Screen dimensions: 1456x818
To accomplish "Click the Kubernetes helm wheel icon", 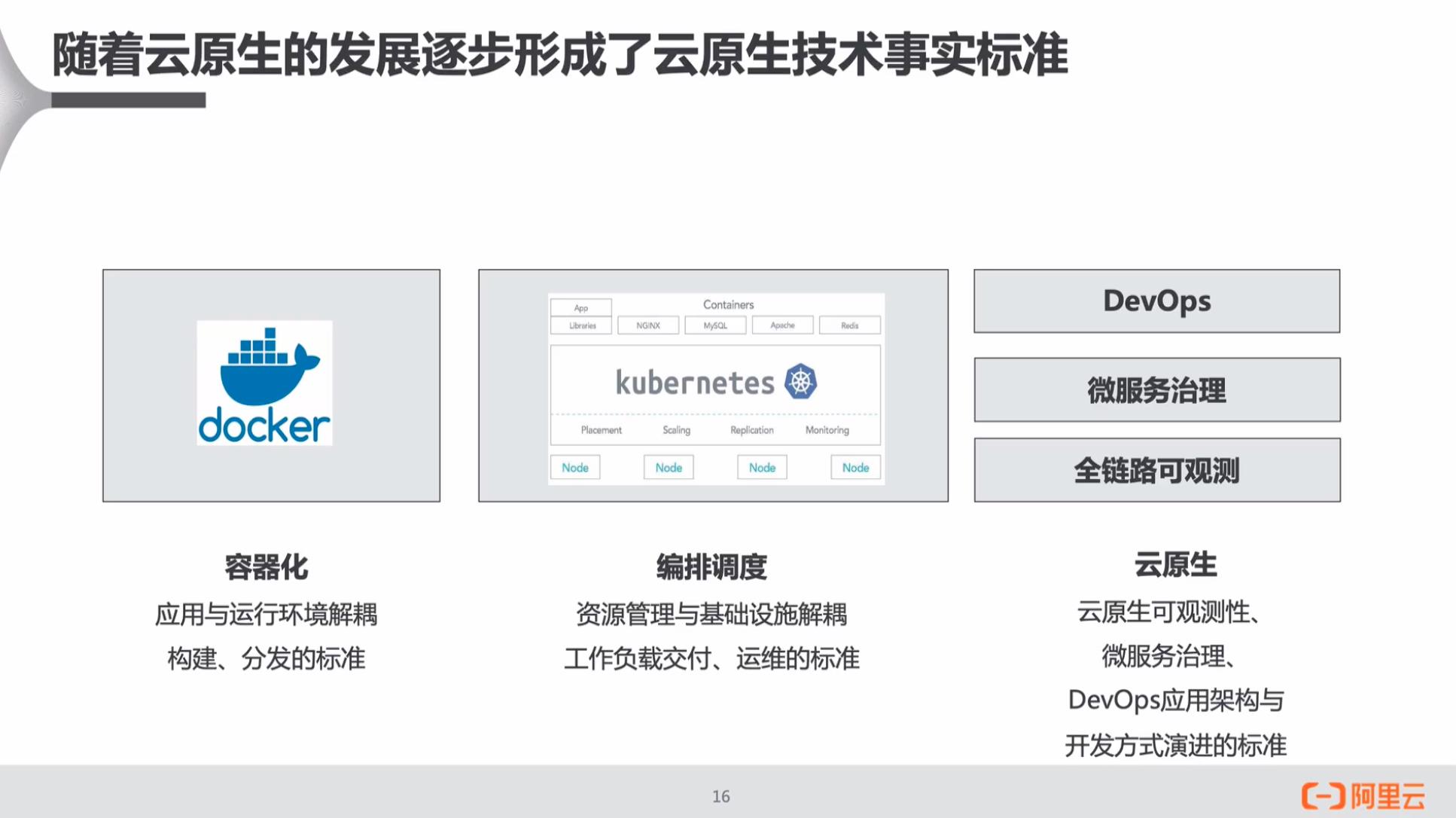I will [800, 381].
